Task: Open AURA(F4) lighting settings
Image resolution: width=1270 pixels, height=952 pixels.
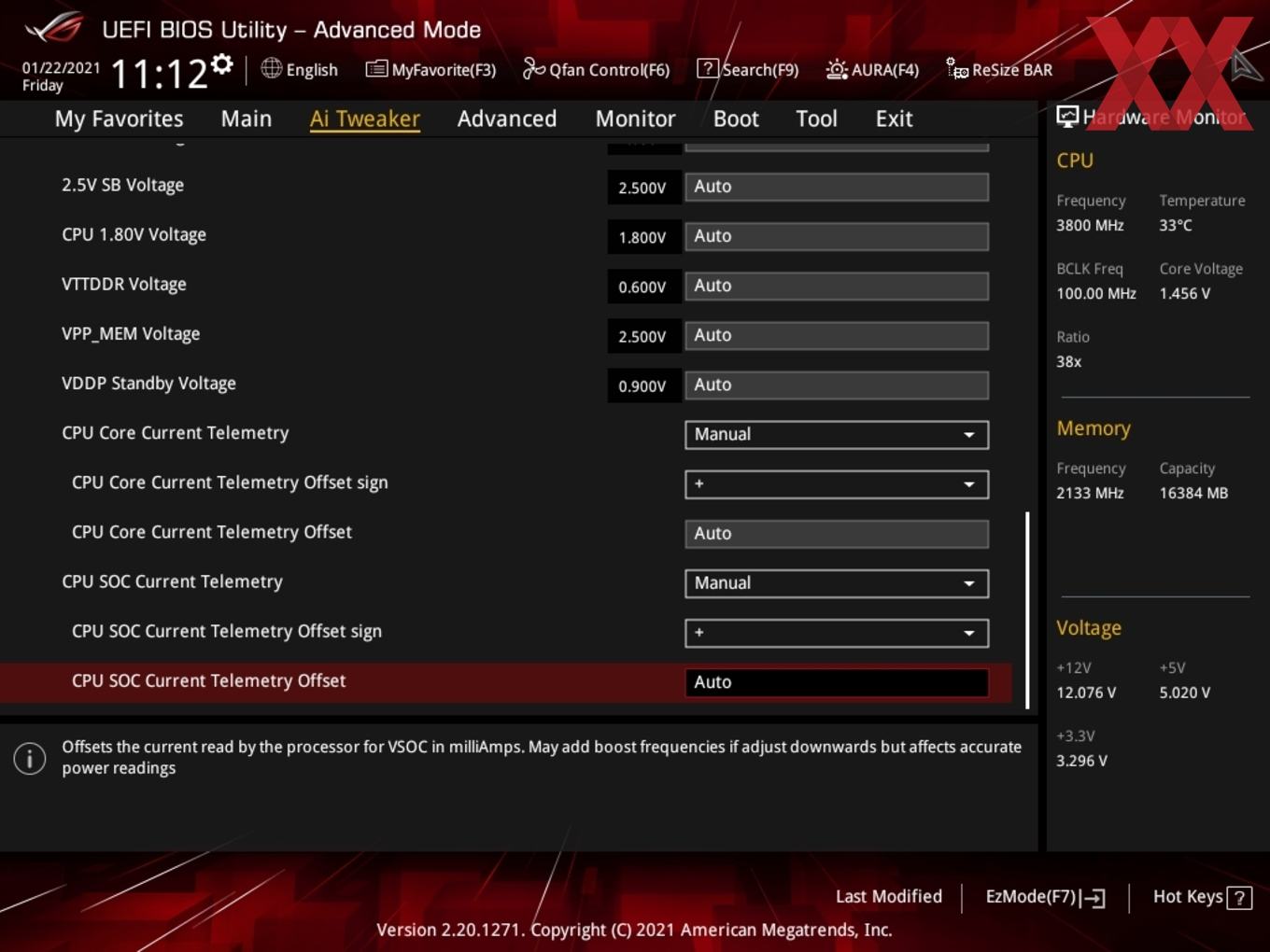Action: [x=872, y=69]
